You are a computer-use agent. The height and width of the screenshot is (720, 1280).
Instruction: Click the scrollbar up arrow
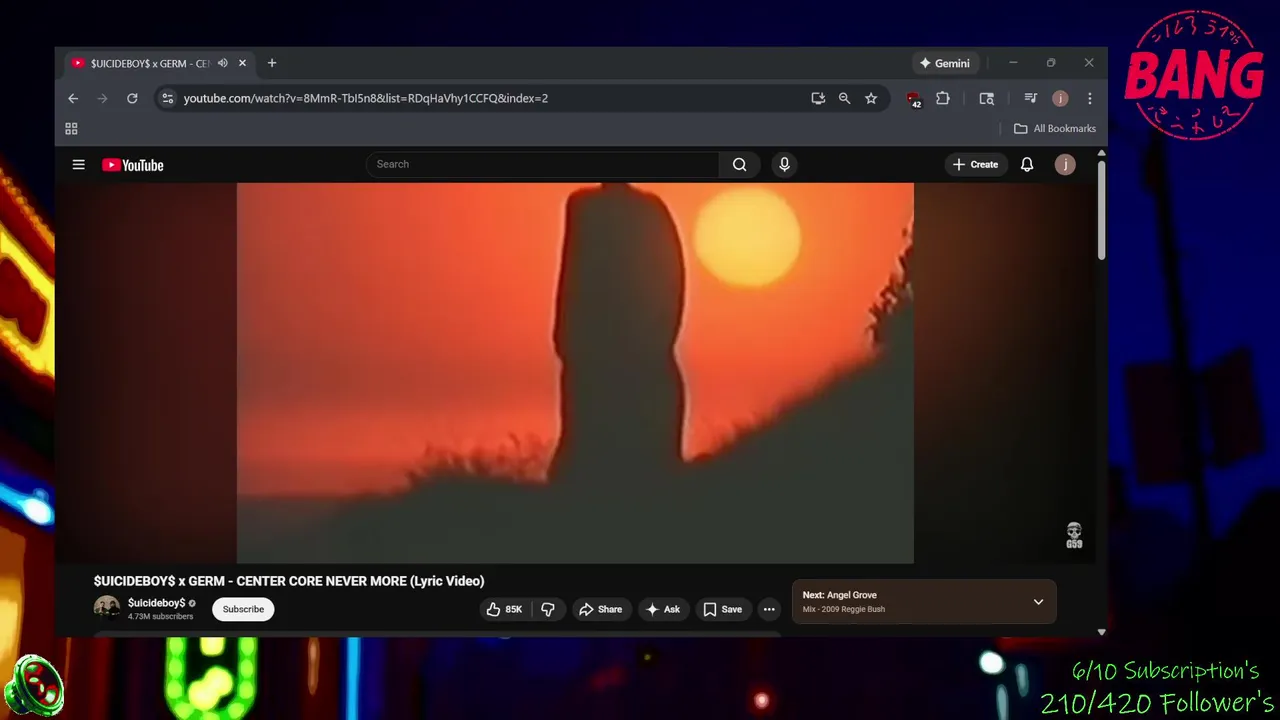1101,153
